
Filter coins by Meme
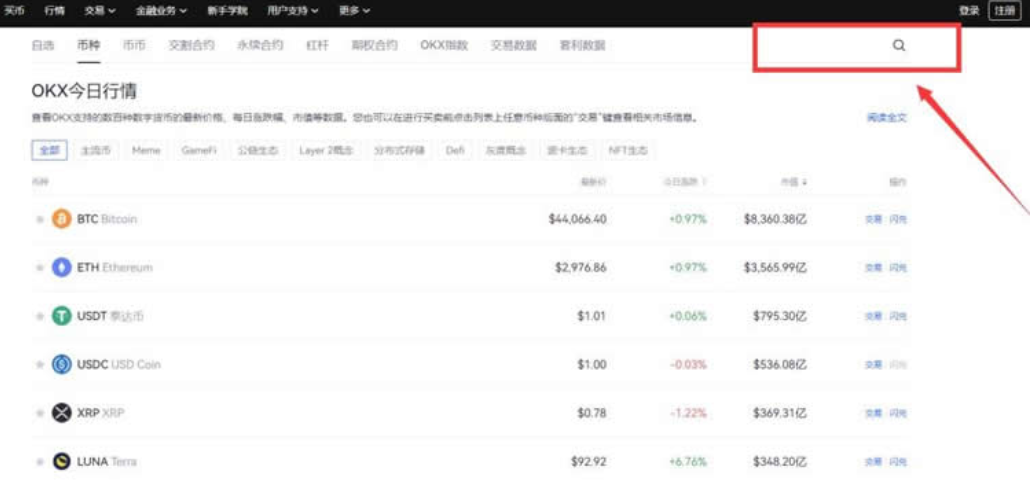click(146, 151)
